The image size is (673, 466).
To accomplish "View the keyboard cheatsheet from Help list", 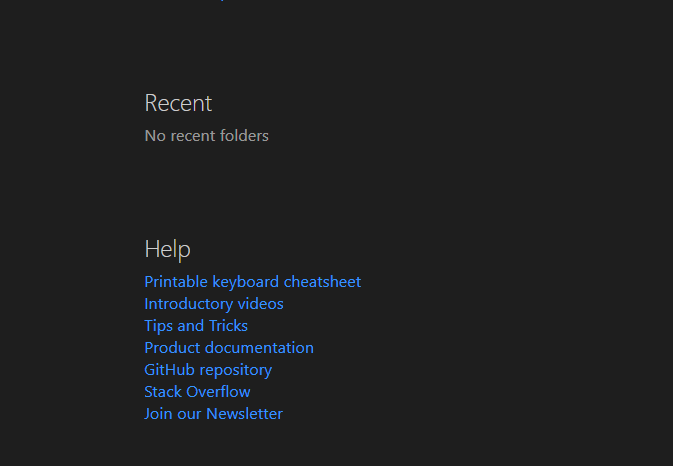I will point(252,282).
